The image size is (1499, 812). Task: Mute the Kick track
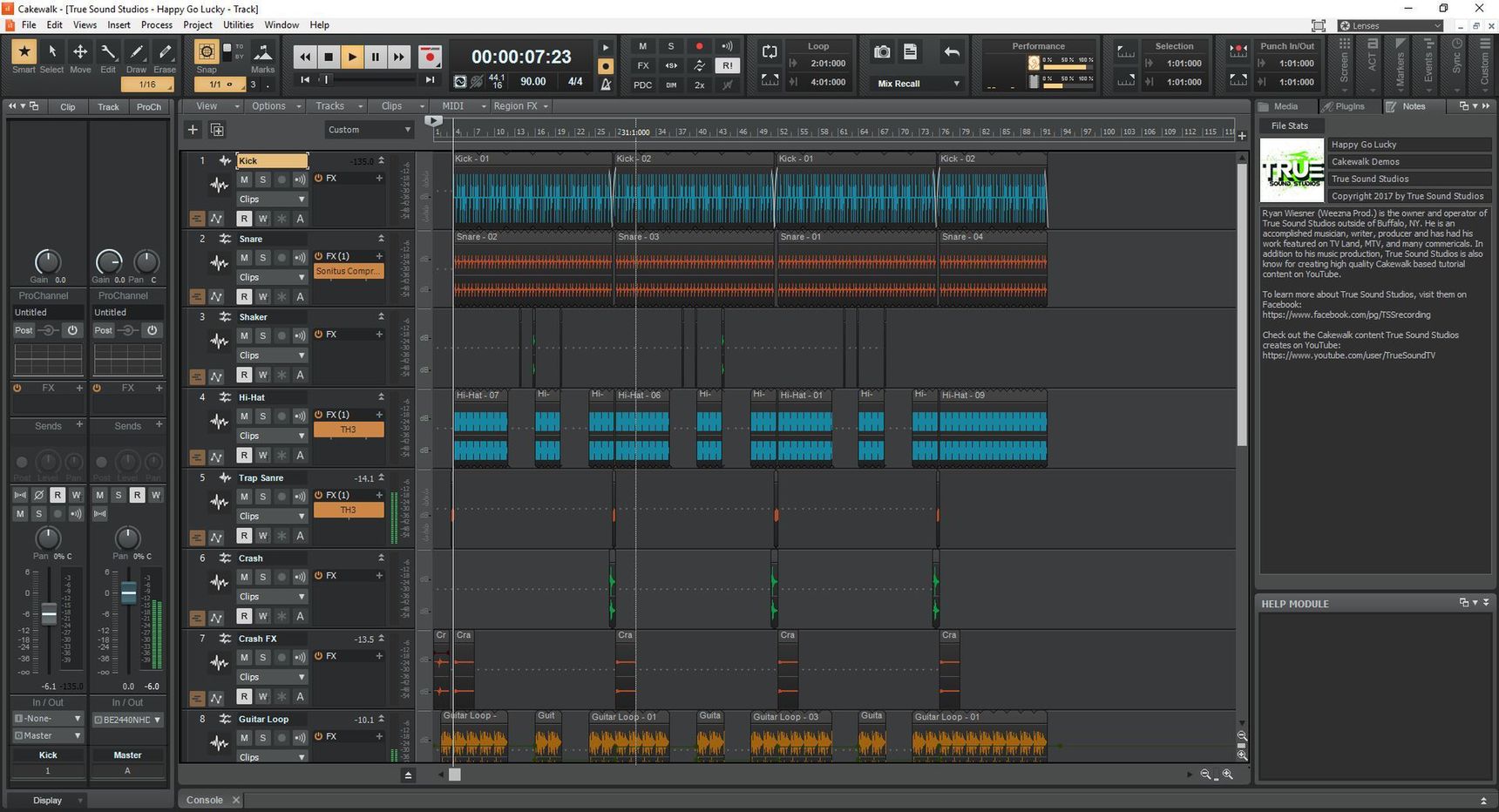(x=244, y=179)
